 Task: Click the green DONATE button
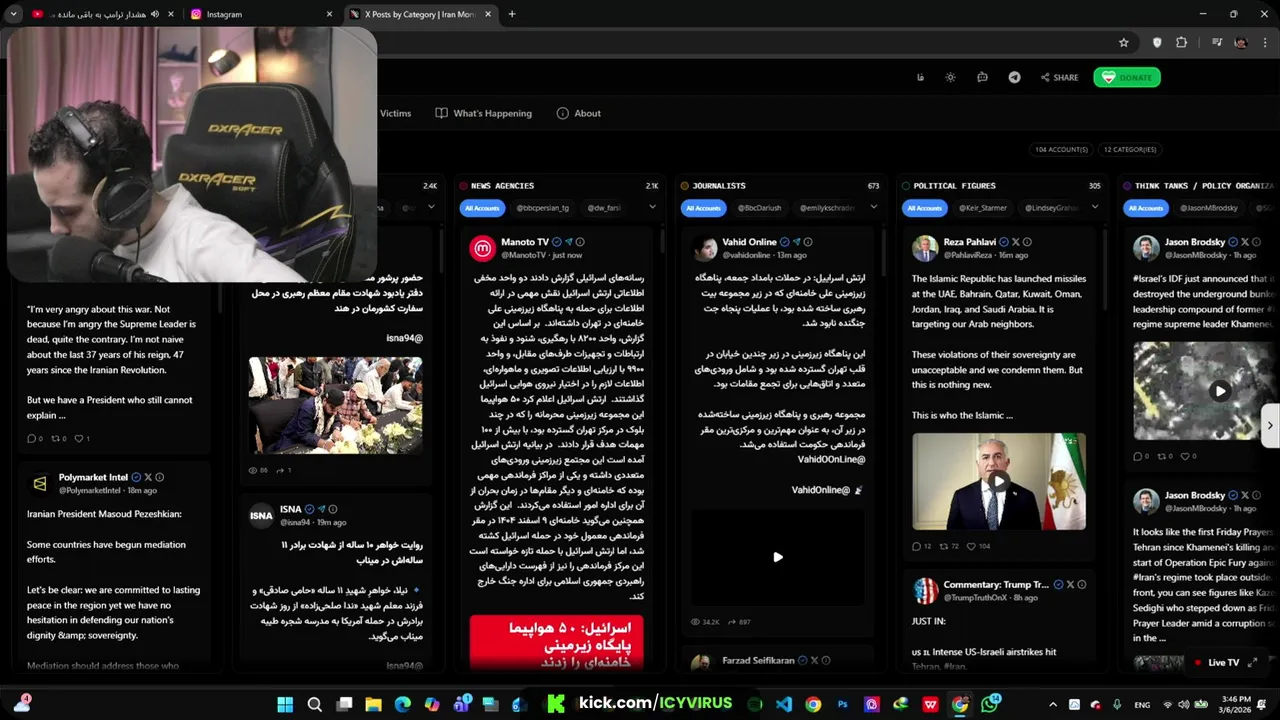1126,77
